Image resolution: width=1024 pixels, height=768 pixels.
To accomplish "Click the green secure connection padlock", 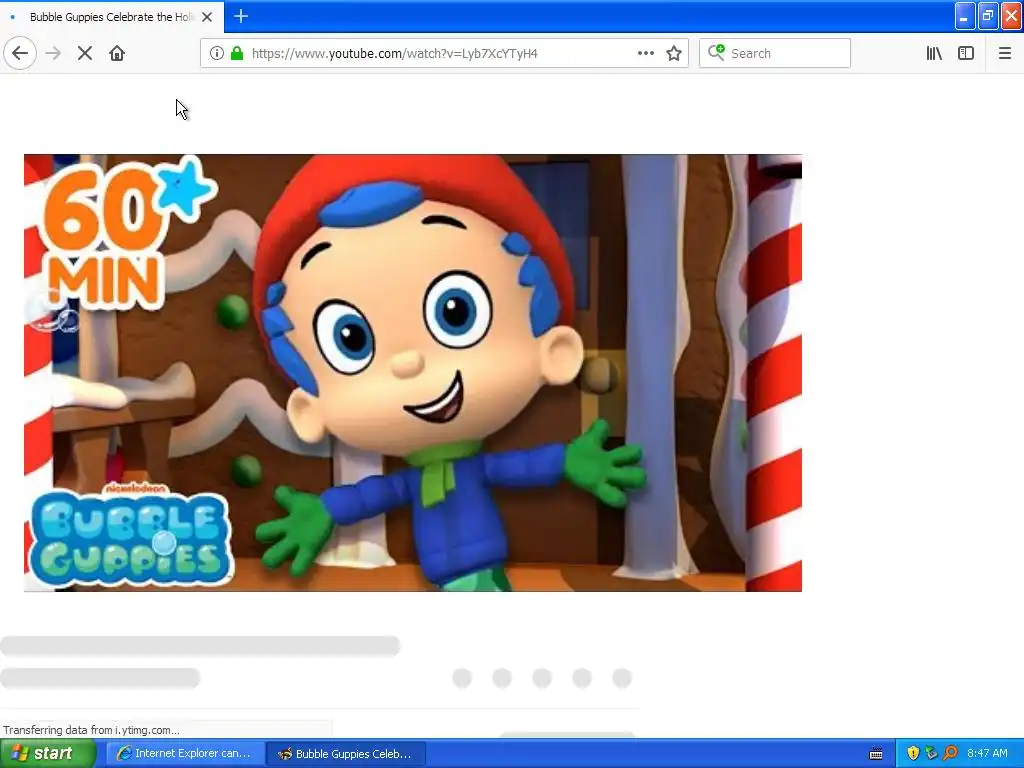I will click(237, 54).
